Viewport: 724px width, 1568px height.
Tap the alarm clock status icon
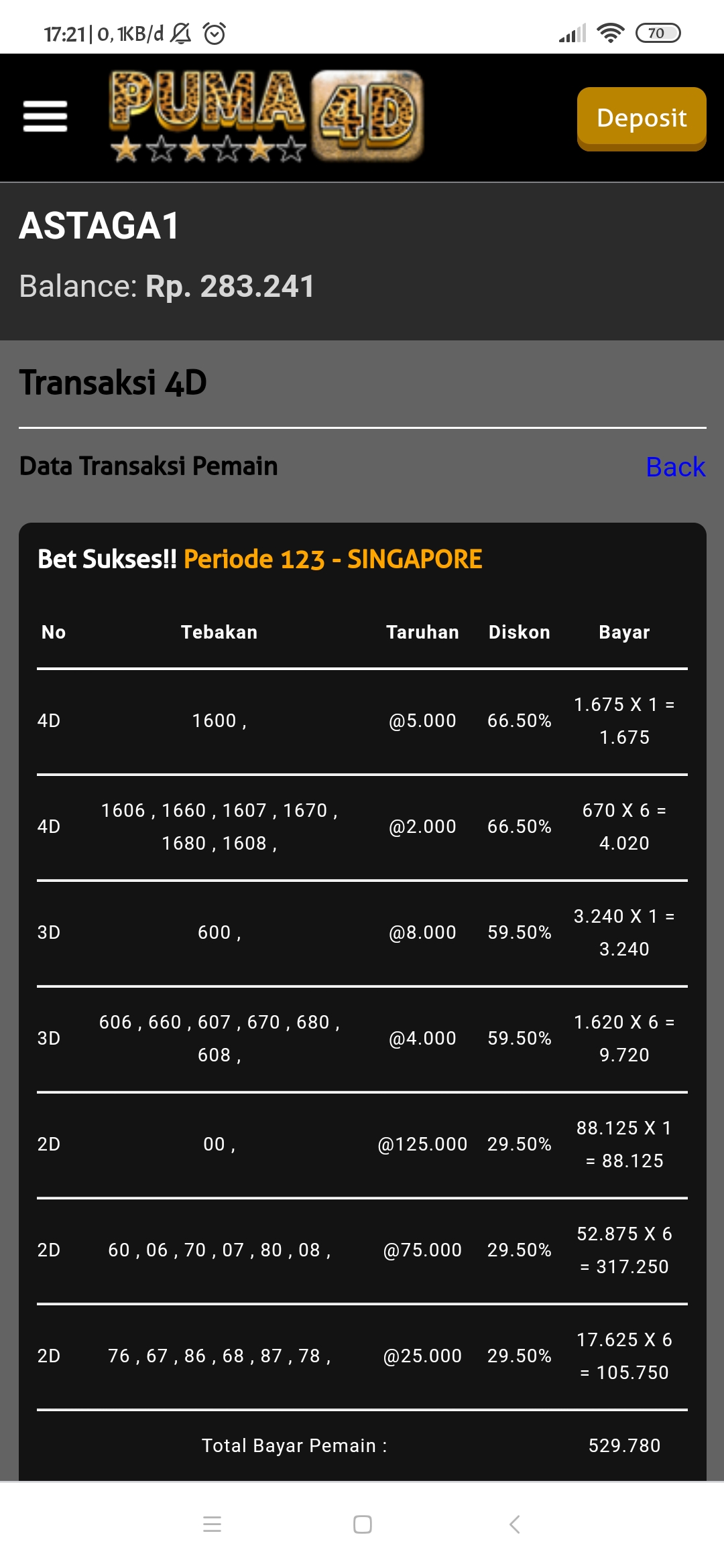coord(215,33)
